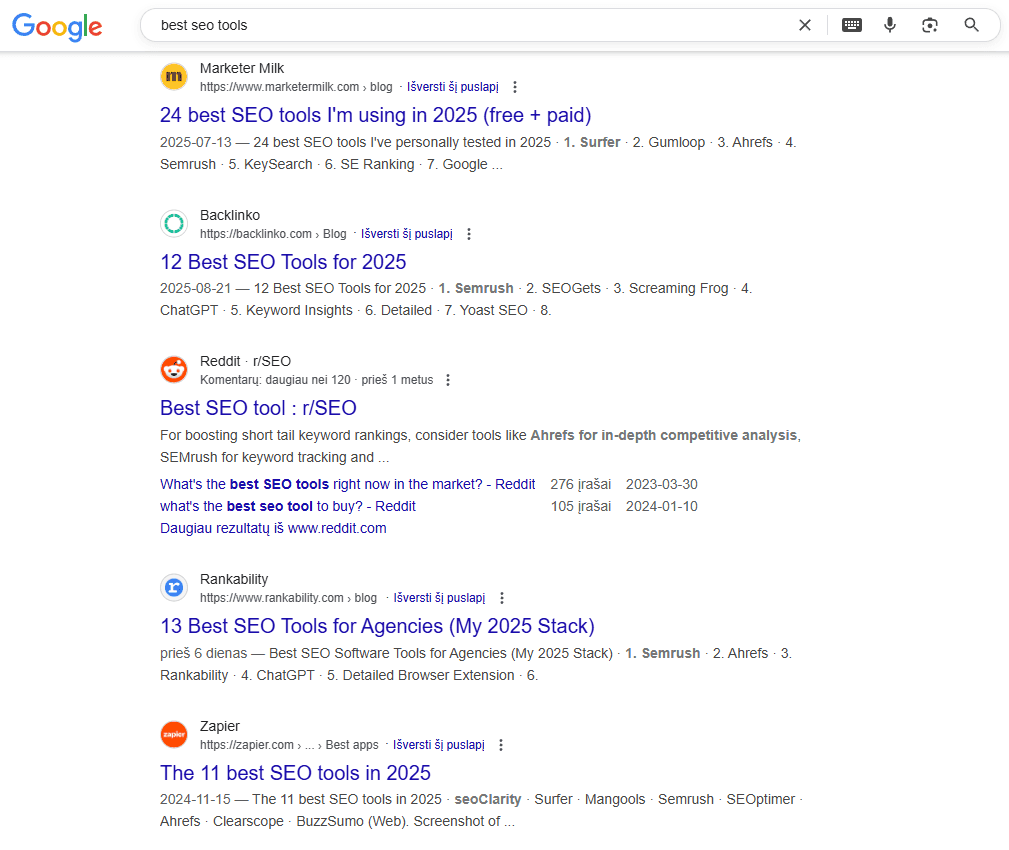Open '13 Best SEO Tools for Agencies' result

point(377,626)
